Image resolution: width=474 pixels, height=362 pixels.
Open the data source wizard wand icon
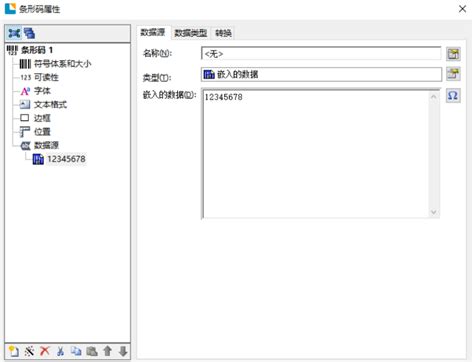tap(29, 351)
